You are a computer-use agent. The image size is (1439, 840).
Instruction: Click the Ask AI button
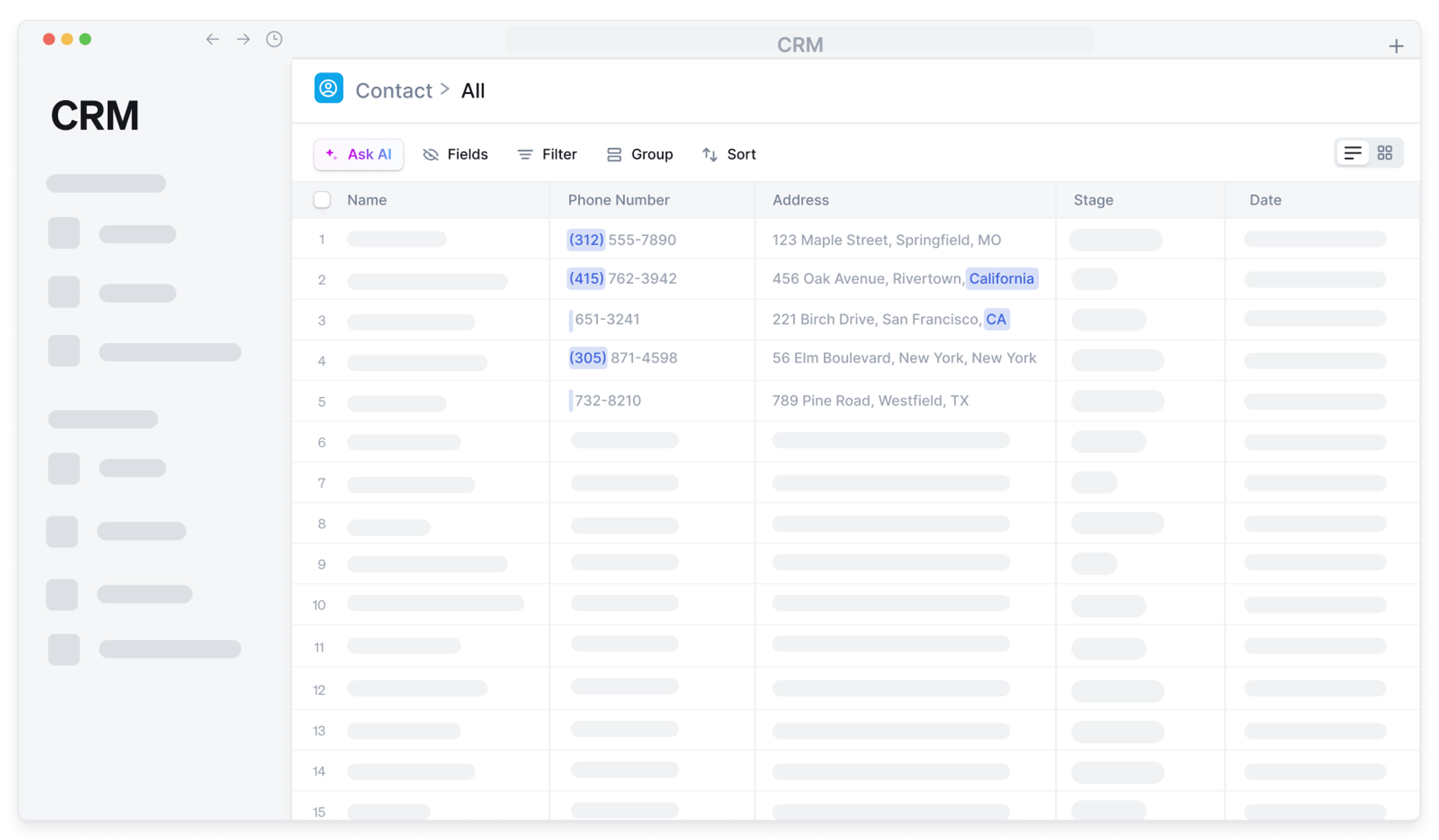pyautogui.click(x=358, y=155)
